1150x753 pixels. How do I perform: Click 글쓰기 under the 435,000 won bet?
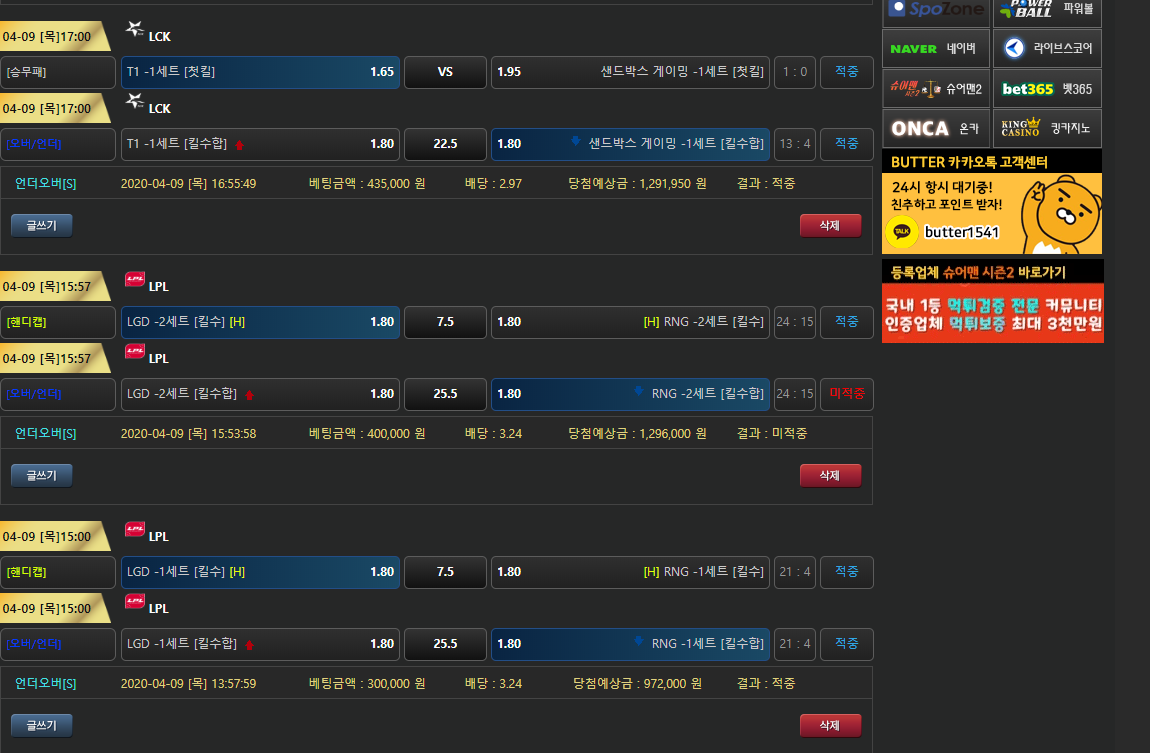[x=42, y=225]
